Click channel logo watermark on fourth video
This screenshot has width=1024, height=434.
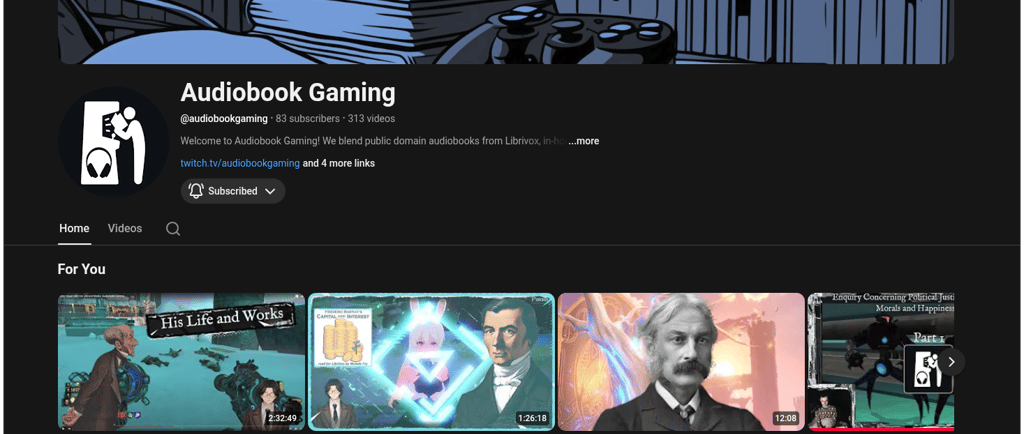pyautogui.click(x=928, y=369)
